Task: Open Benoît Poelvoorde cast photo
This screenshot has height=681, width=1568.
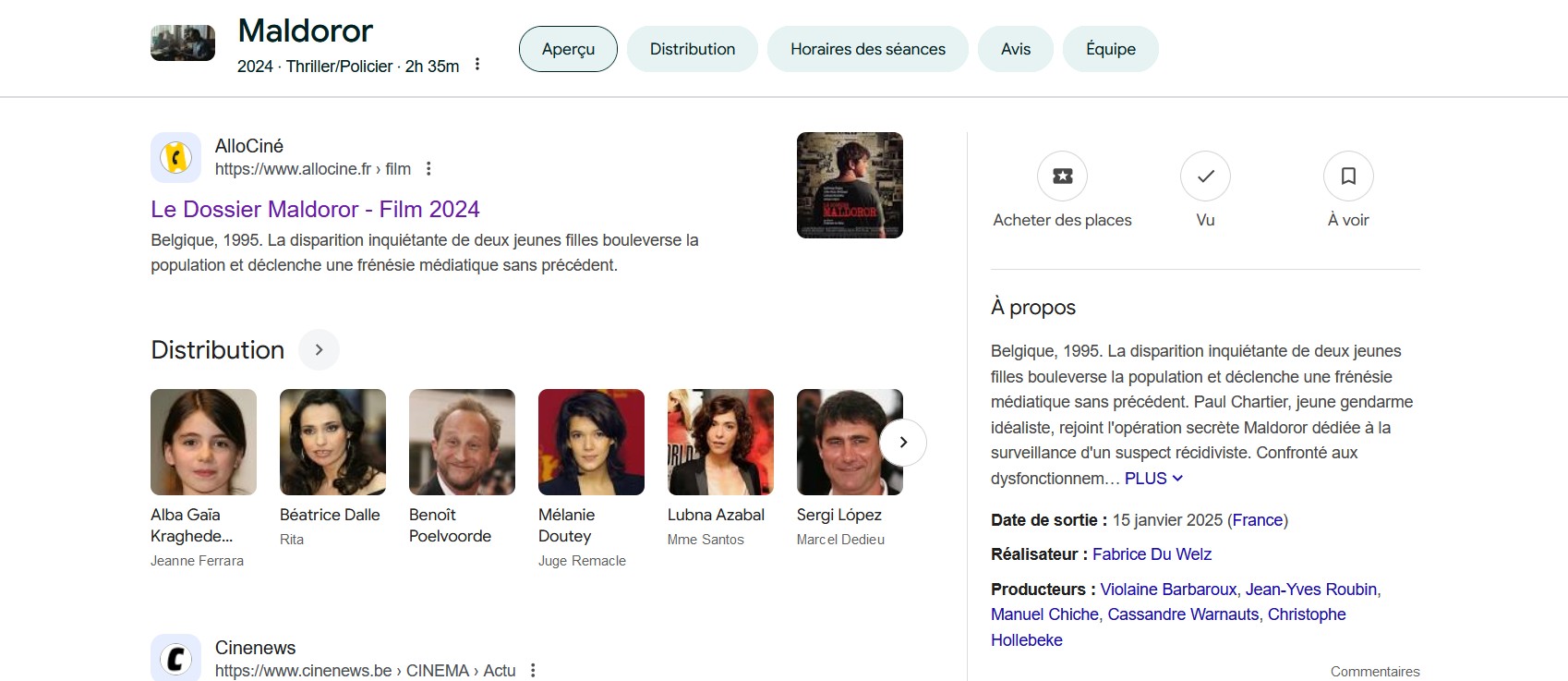Action: tap(462, 442)
